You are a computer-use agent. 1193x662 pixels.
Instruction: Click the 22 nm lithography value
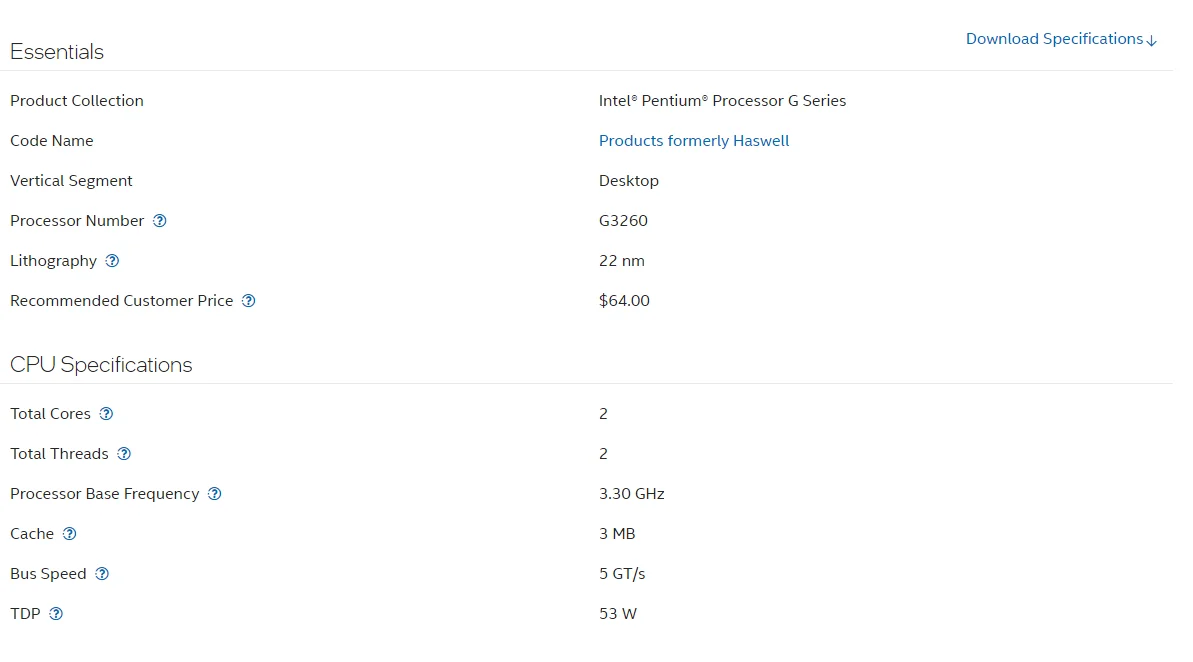621,261
